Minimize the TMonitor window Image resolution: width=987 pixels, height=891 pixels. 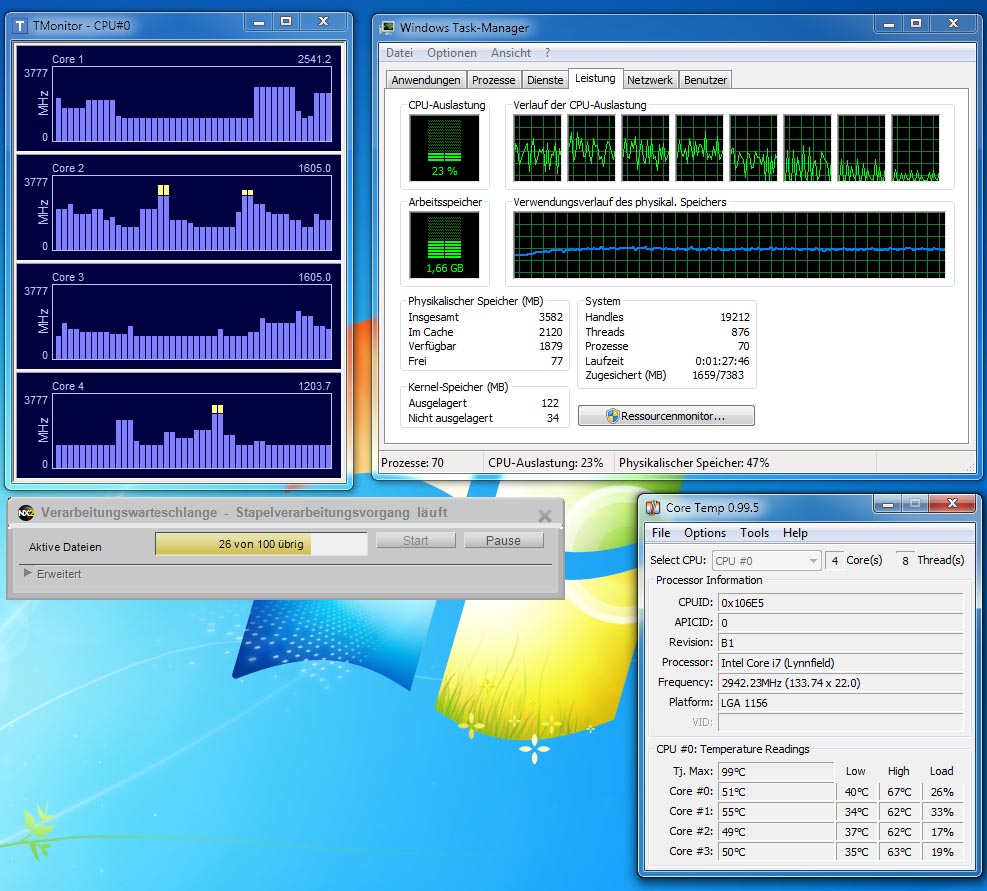click(259, 22)
